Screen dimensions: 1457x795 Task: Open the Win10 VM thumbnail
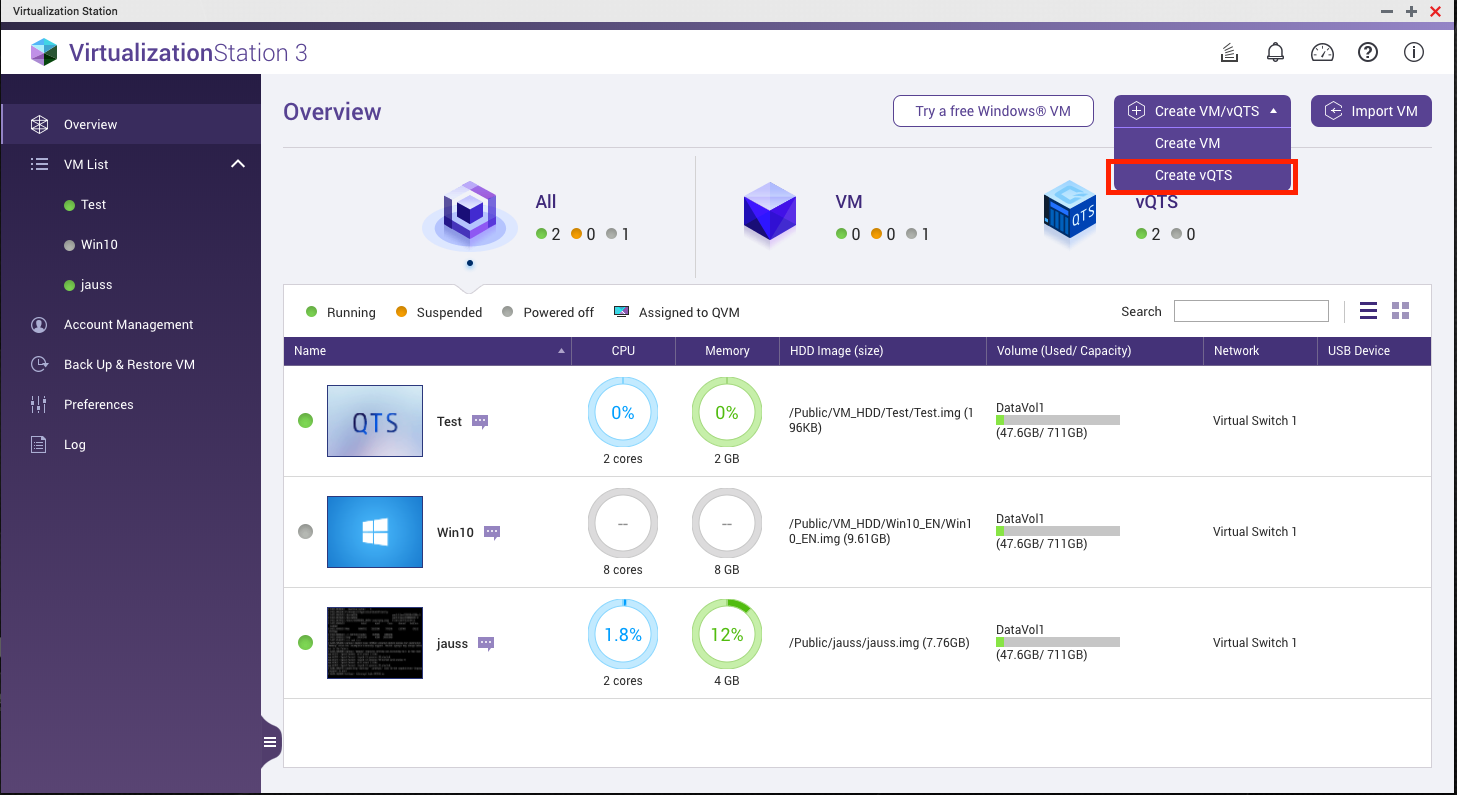pos(375,532)
